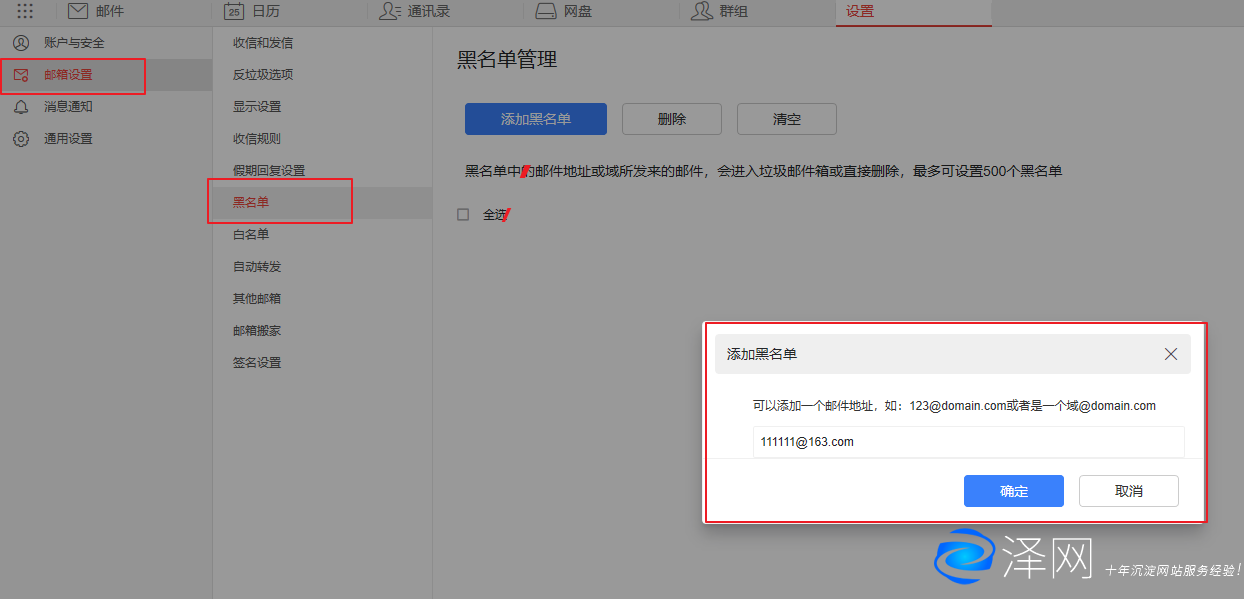
Task: Click the drive icon for 网盘
Action: pos(545,12)
